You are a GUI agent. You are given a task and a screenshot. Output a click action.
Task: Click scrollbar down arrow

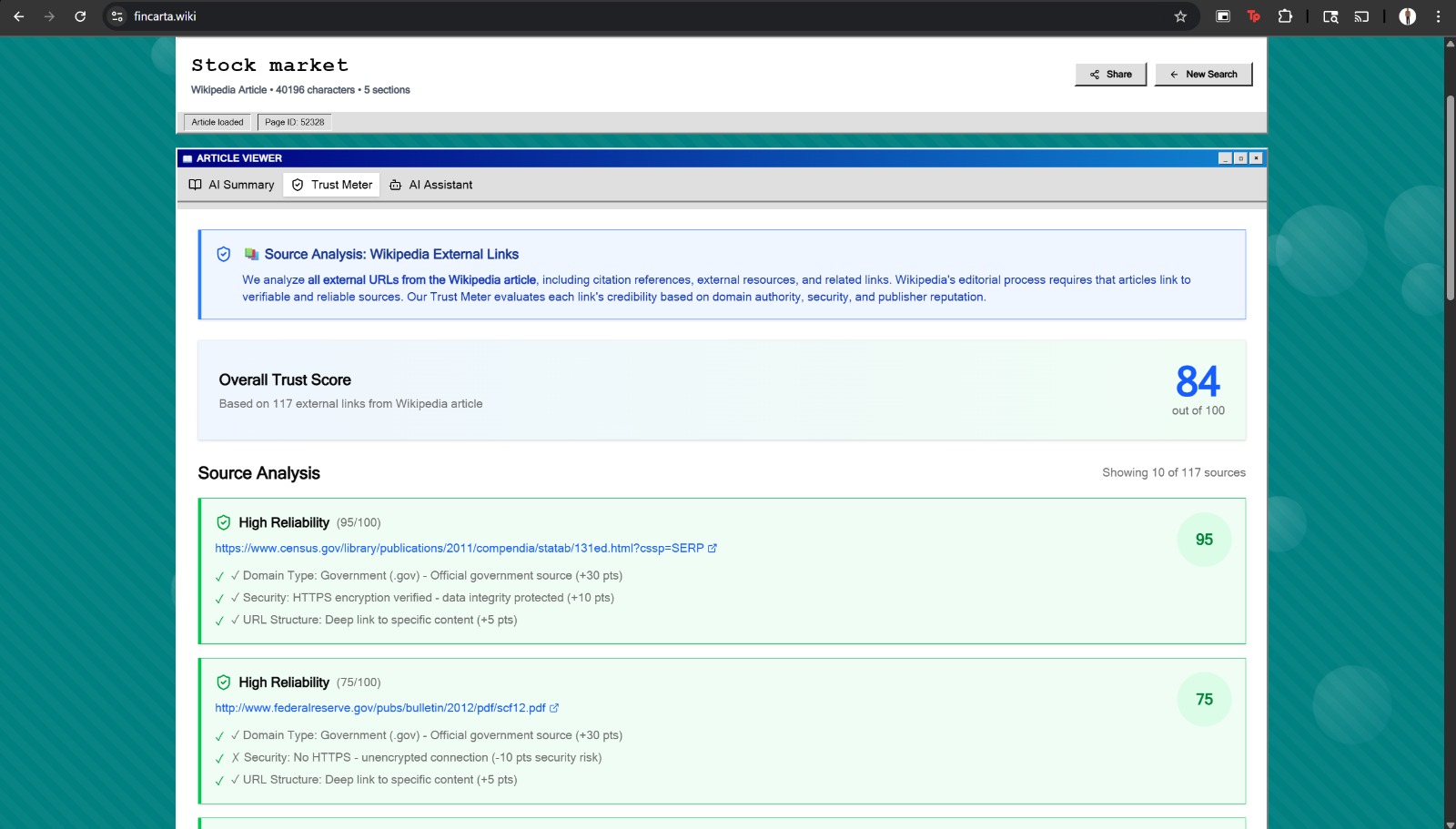pyautogui.click(x=1450, y=824)
